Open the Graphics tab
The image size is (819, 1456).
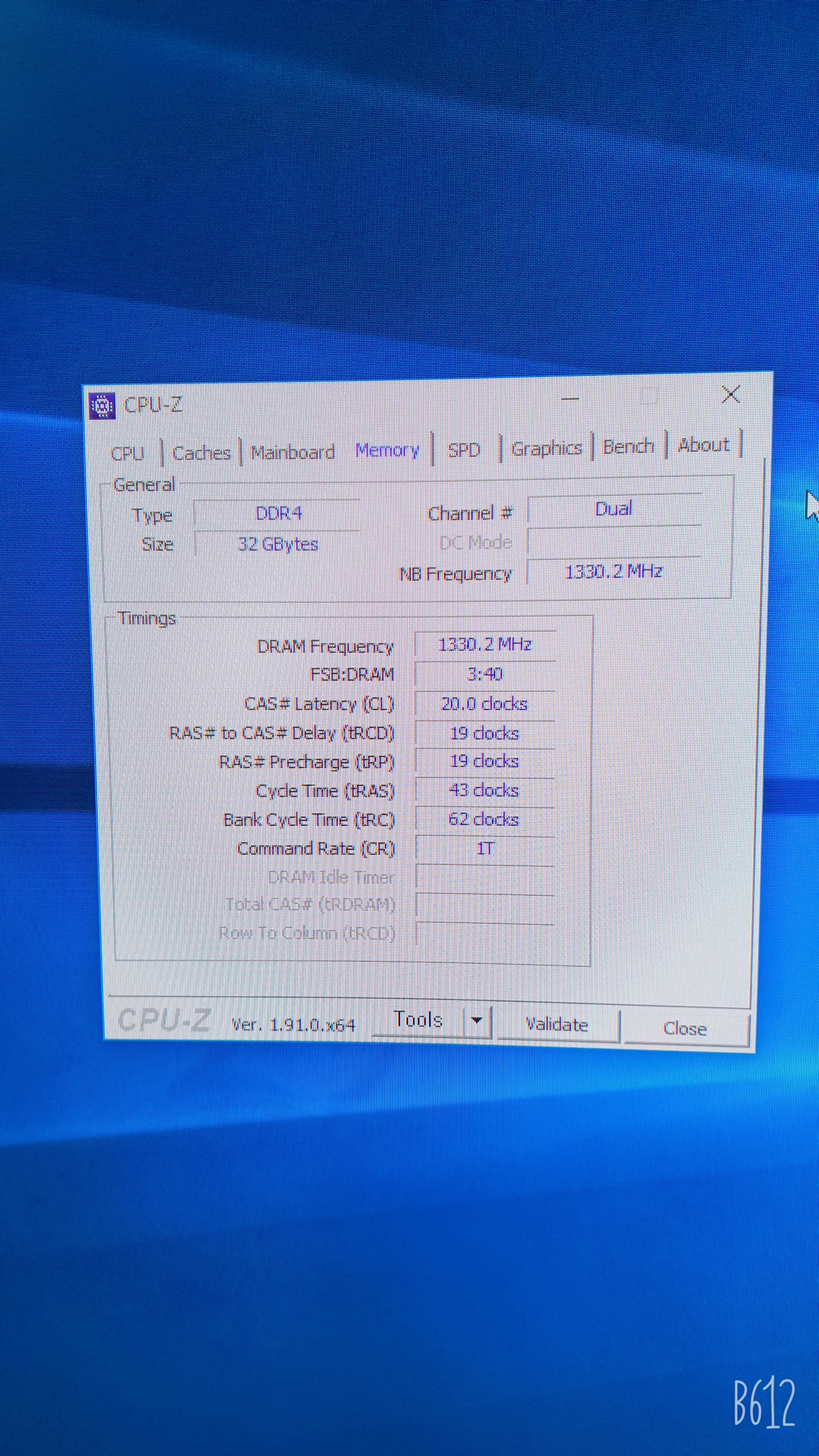coord(547,448)
